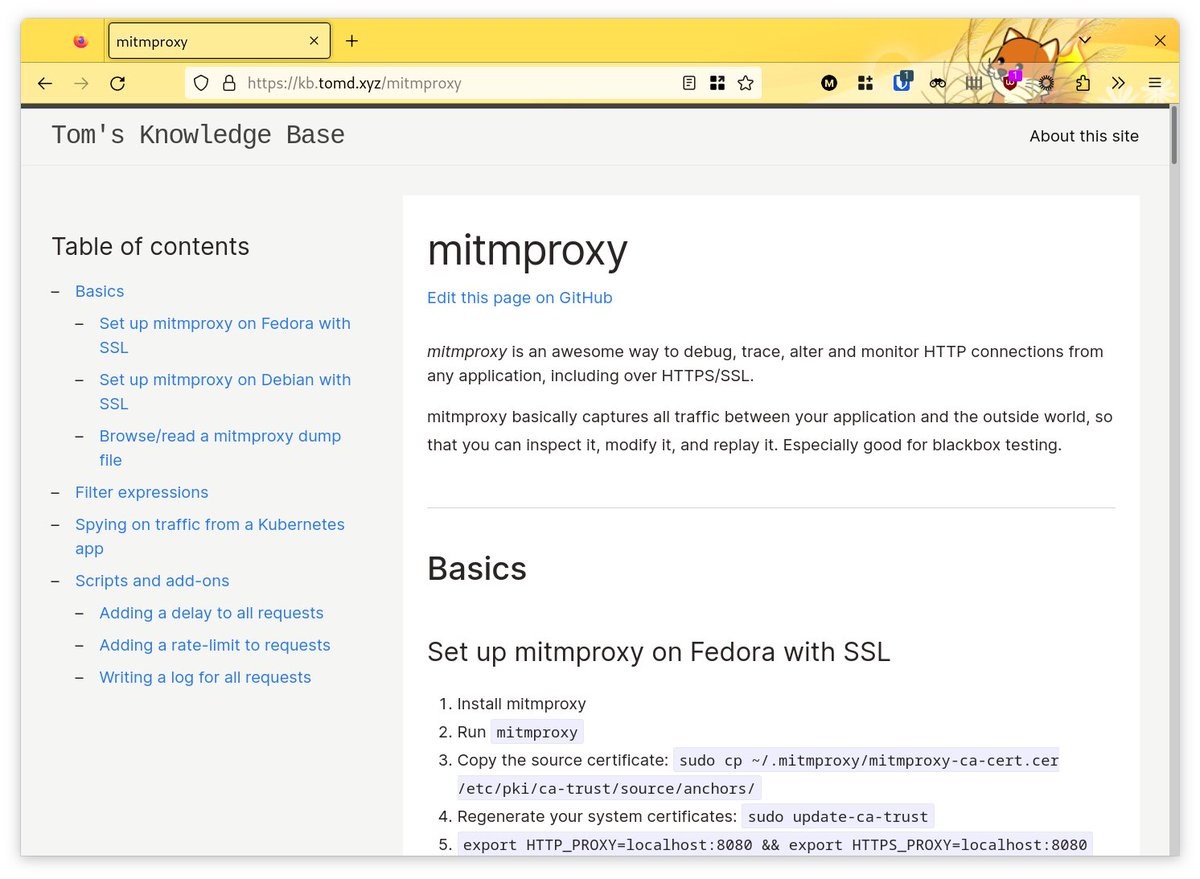Open Writing a log for all requests
This screenshot has width=1200, height=879.
click(205, 677)
